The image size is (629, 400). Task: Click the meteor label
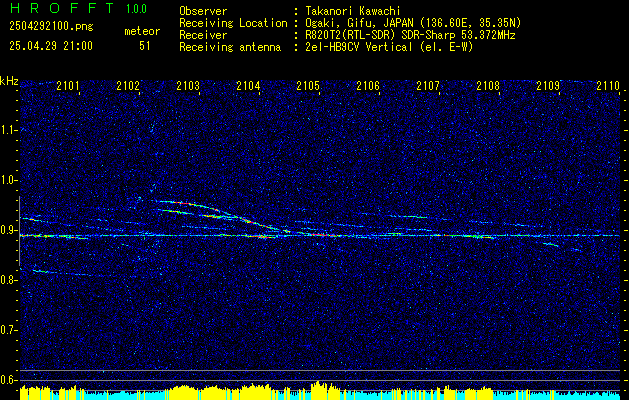(142, 31)
